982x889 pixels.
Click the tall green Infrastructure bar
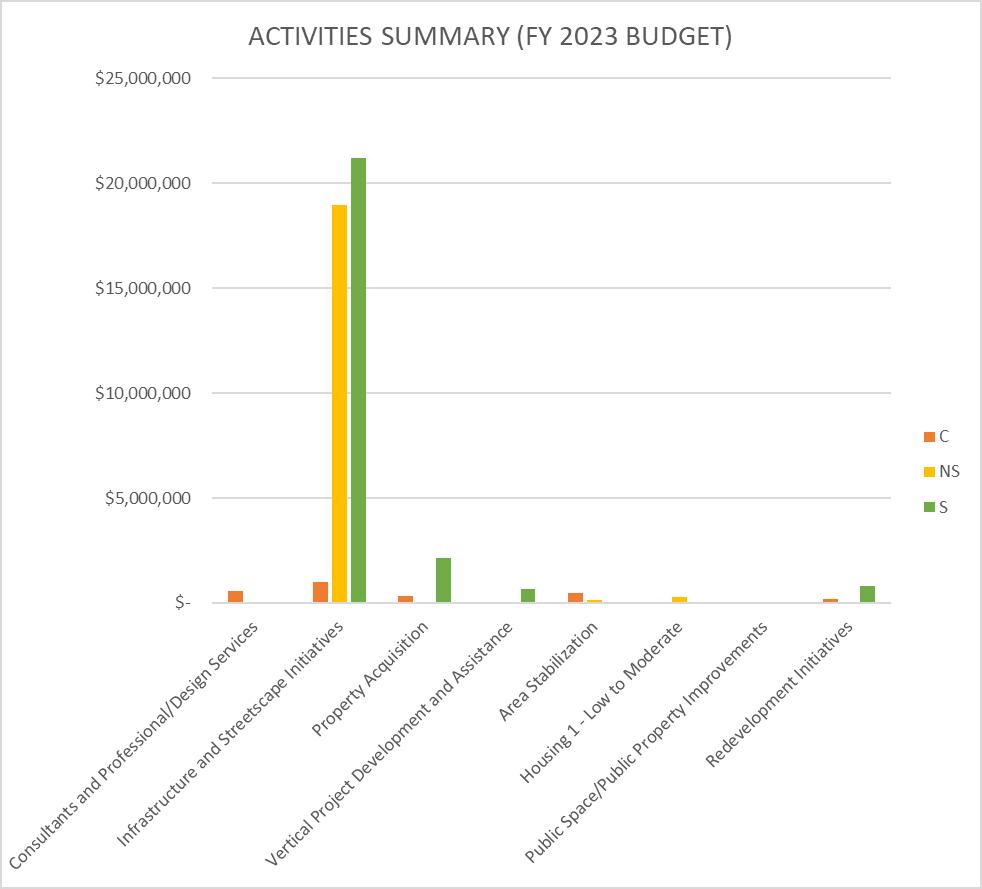pos(358,380)
